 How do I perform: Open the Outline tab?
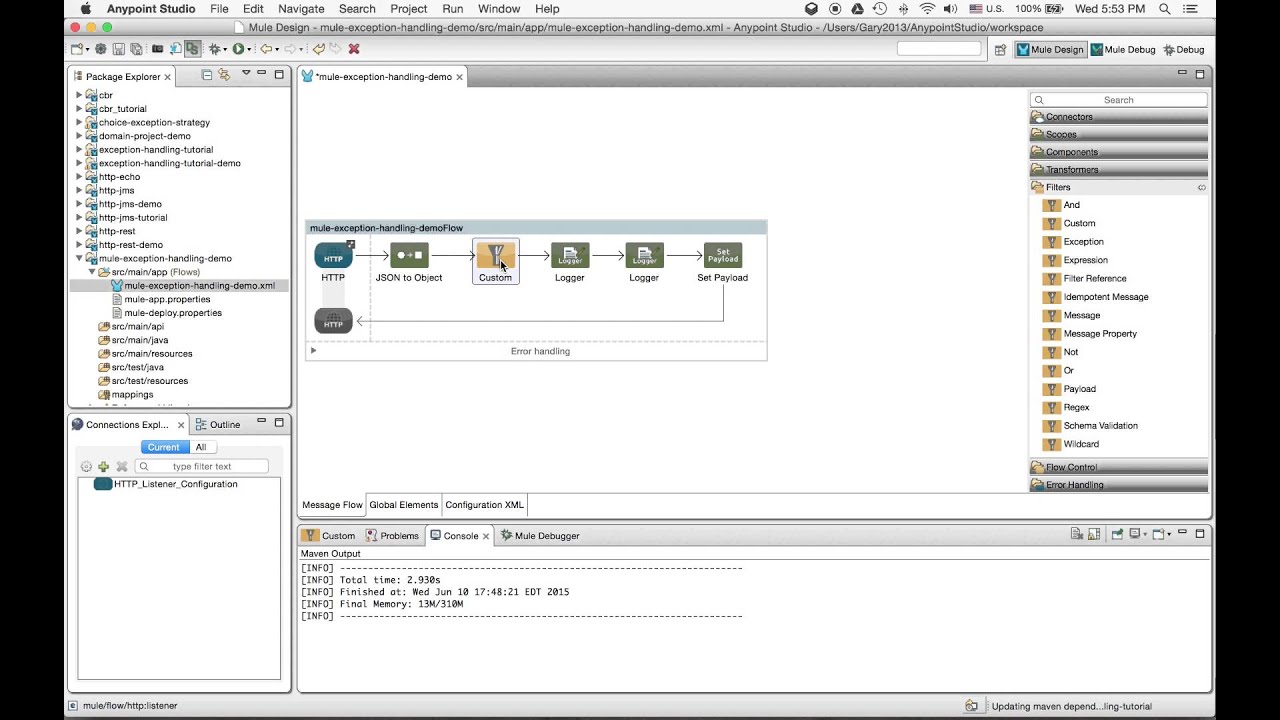(x=218, y=424)
